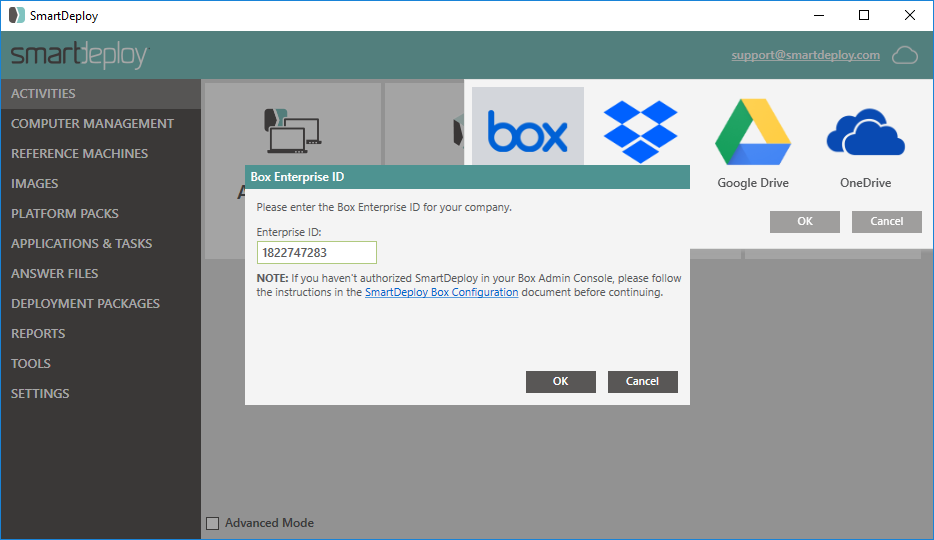The width and height of the screenshot is (934, 540).
Task: Cancel the Box Enterprise ID dialog
Action: pyautogui.click(x=643, y=382)
